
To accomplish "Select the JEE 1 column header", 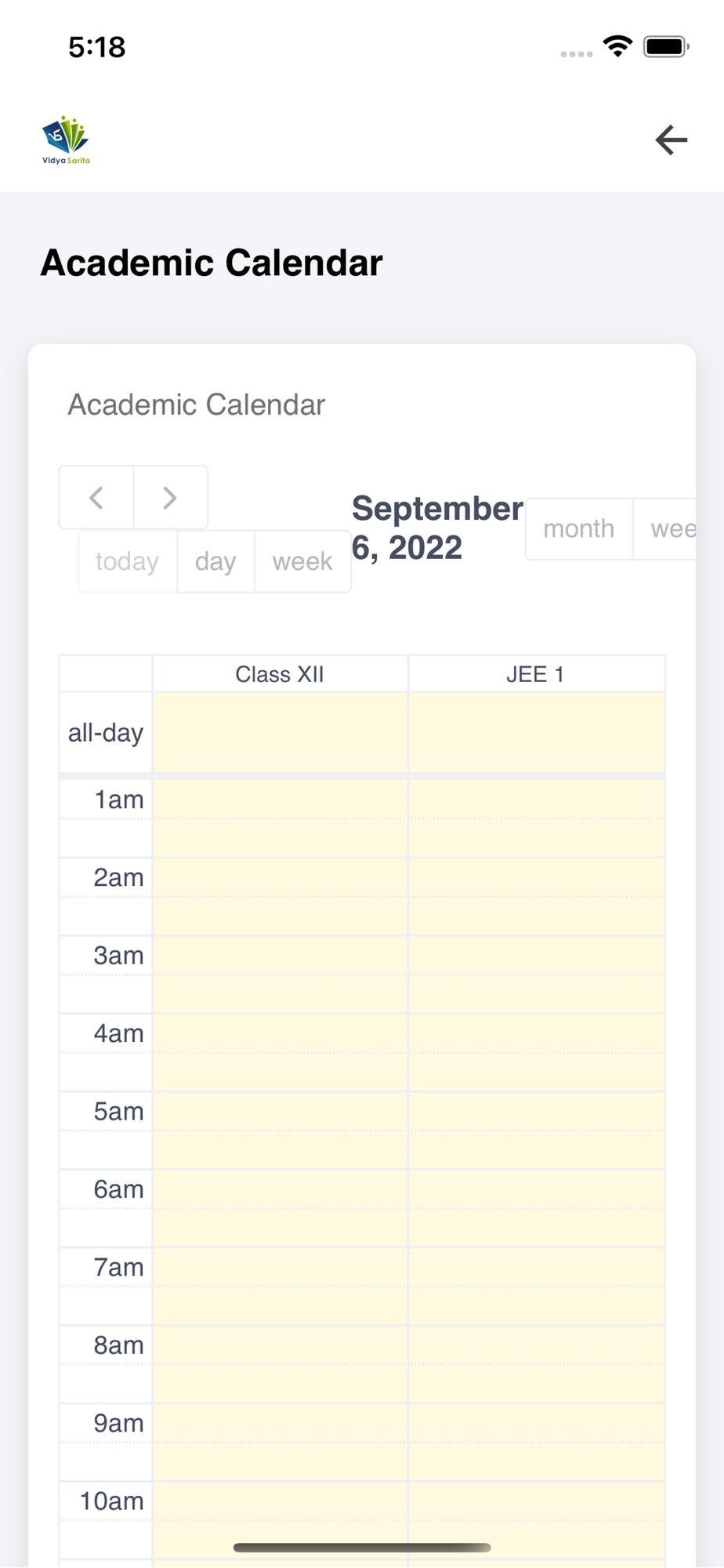I will point(536,674).
